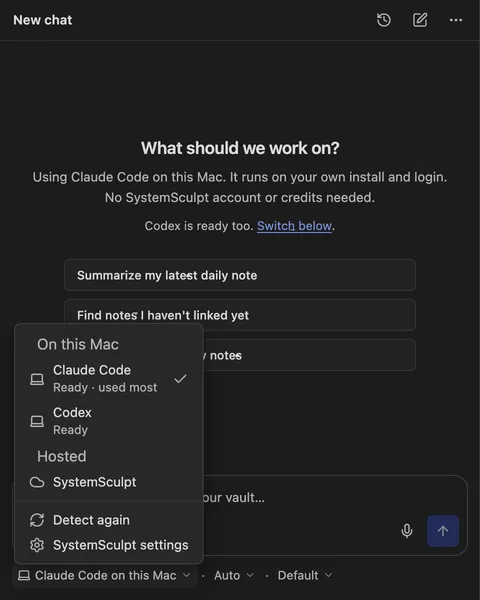
Task: Select SystemSculpt hosted option
Action: [109, 482]
